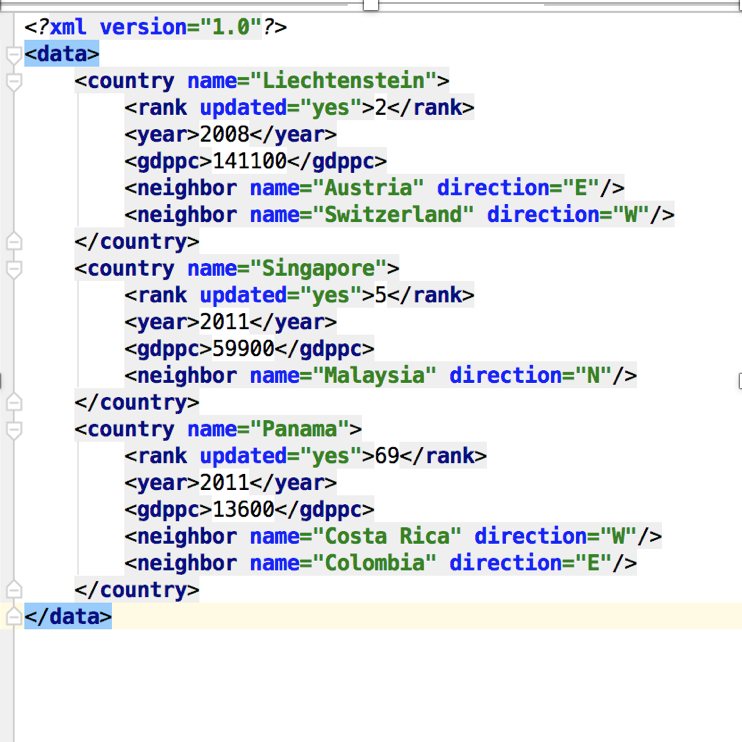Screen dimensions: 742x742
Task: Collapse the Singapore country fold marker
Action: click(x=14, y=269)
